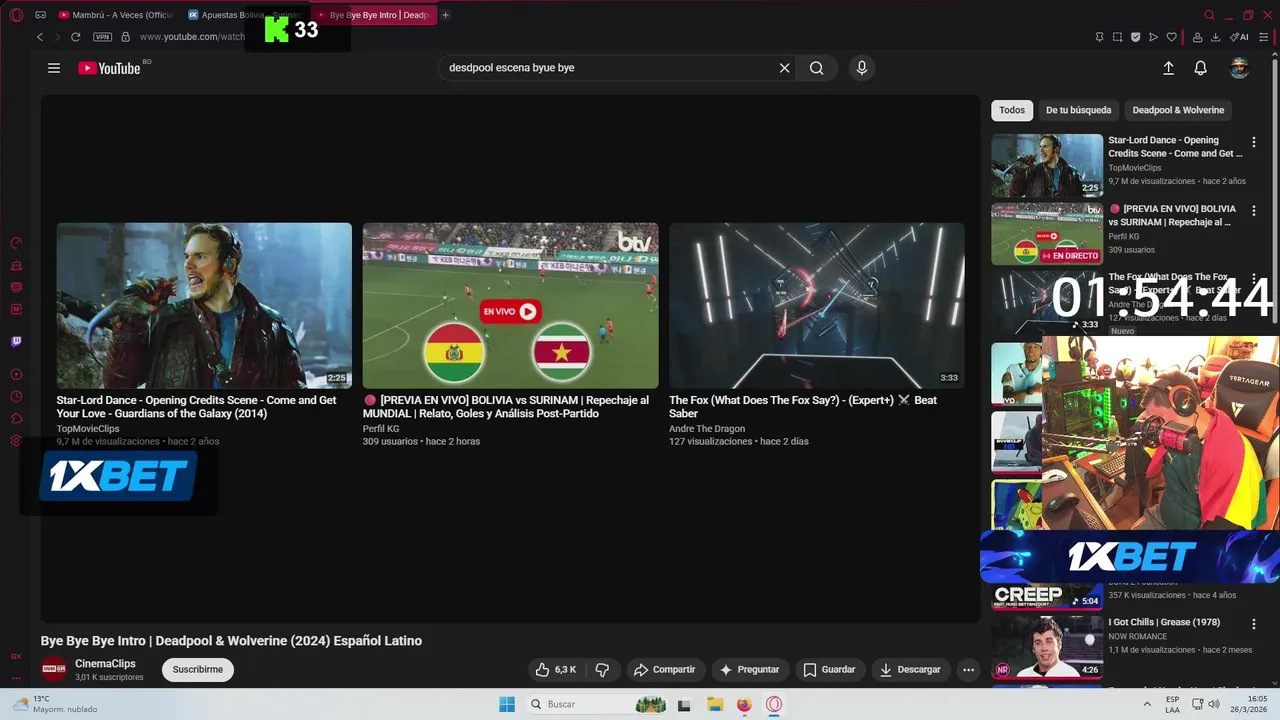Play the Star-Lord Dance endscreen thumbnail

pyautogui.click(x=204, y=305)
